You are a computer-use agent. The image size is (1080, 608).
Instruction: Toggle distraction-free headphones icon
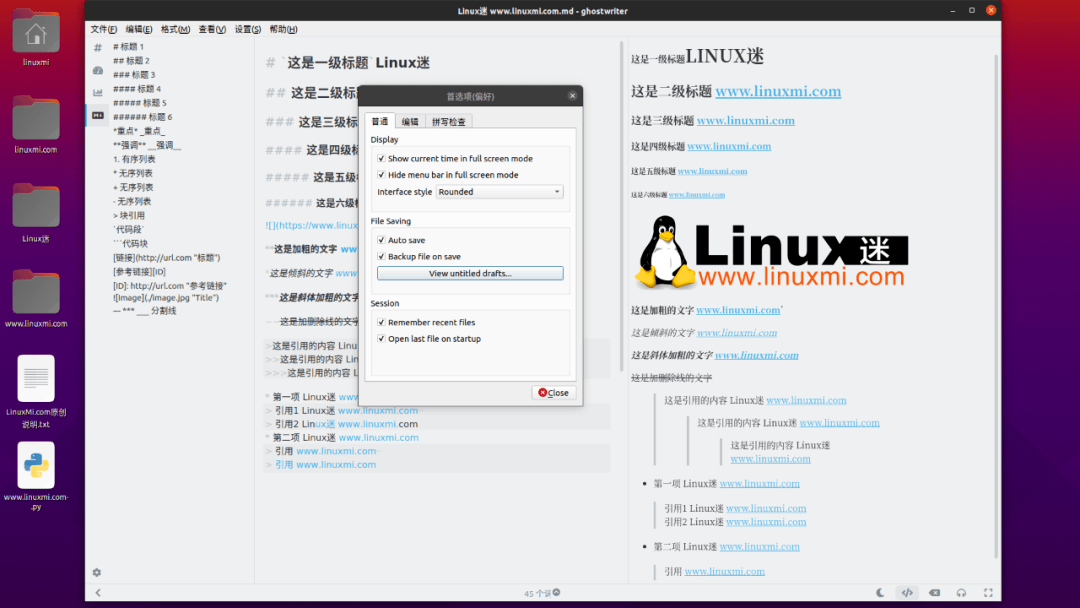tap(962, 592)
